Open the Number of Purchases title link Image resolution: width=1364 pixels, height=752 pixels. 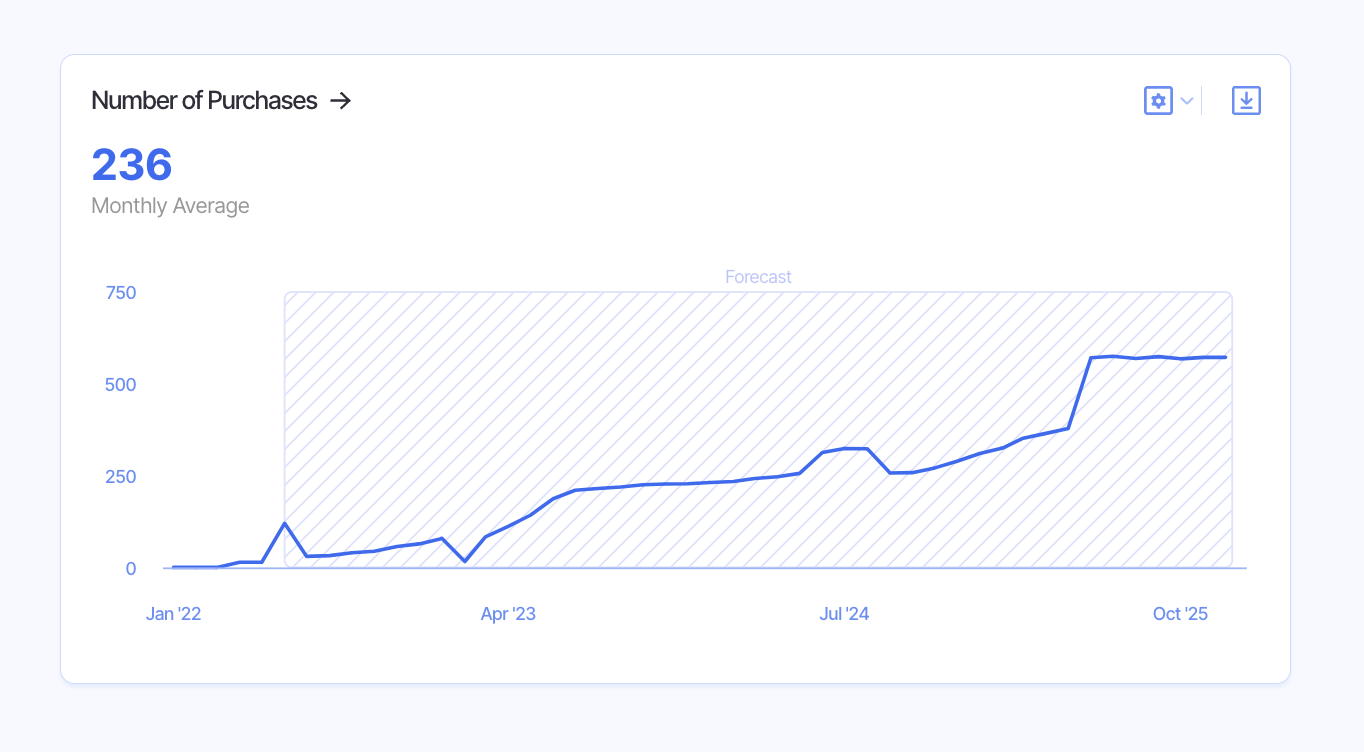[x=204, y=101]
